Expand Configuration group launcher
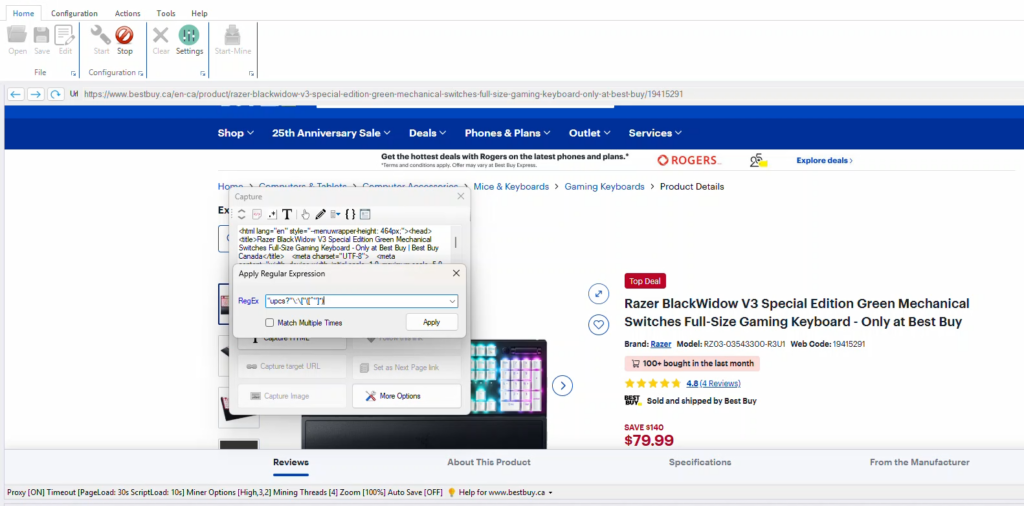The height and width of the screenshot is (506, 1024). (x=140, y=73)
